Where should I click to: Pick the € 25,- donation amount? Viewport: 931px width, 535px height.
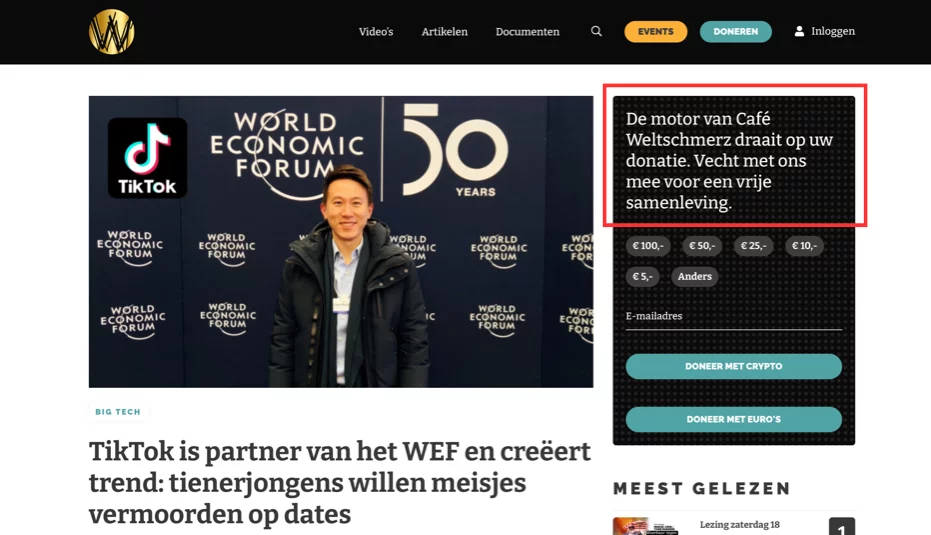click(753, 246)
